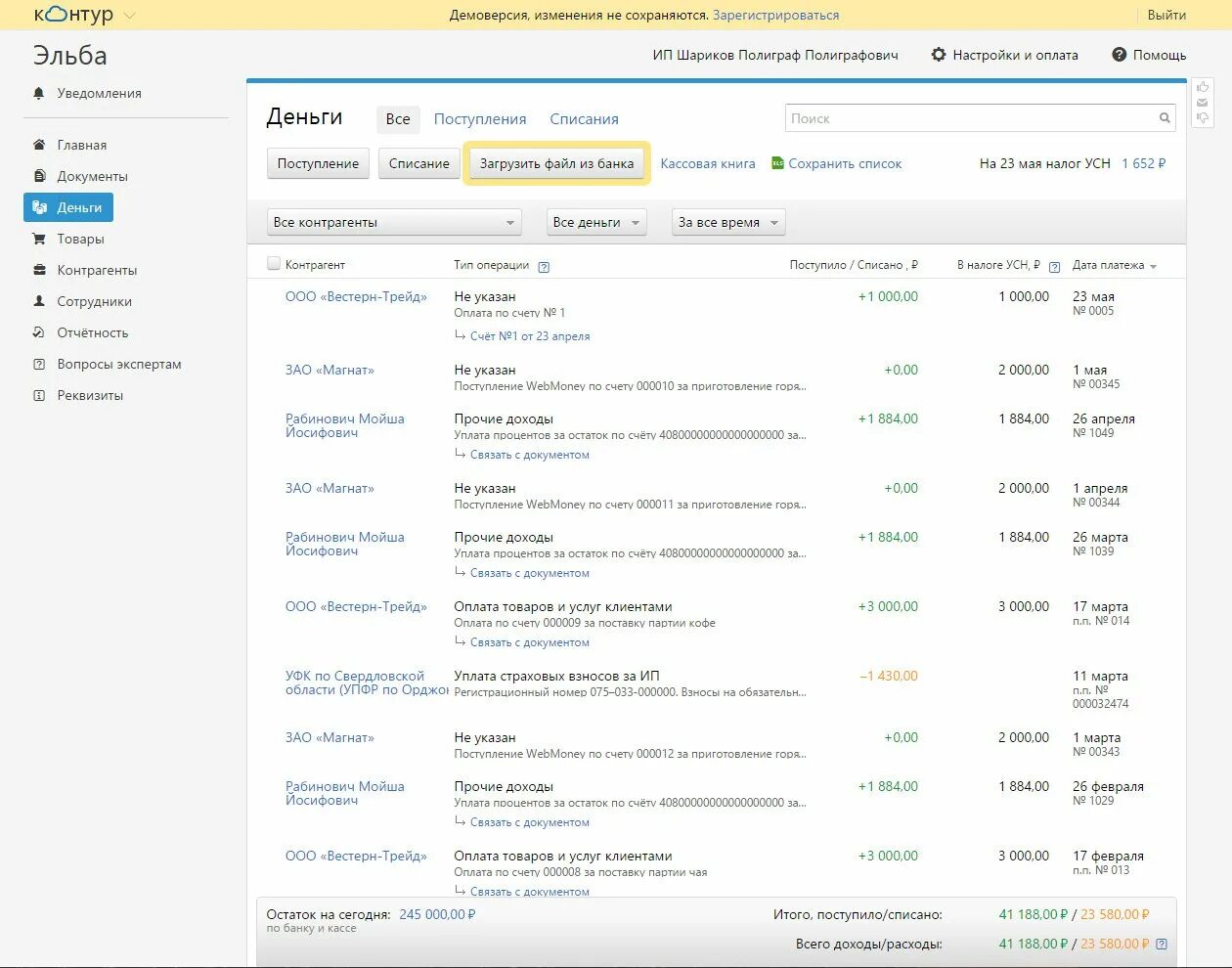The image size is (1232, 968).
Task: Click Уплата страховых взносов за ИП operation
Action: coord(556,676)
